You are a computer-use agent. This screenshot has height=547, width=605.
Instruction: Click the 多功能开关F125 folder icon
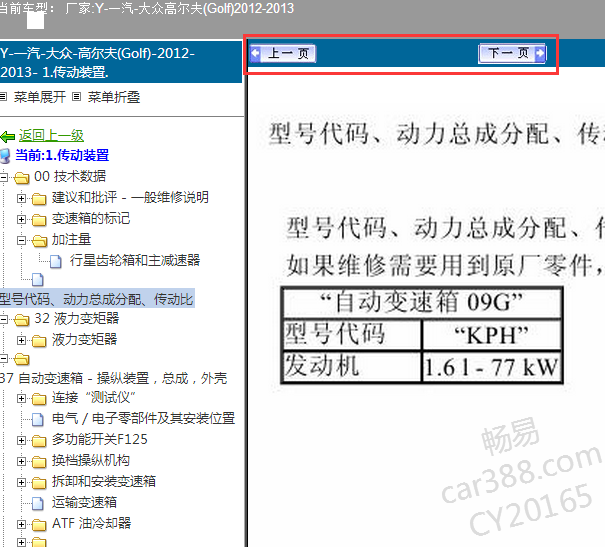39,441
